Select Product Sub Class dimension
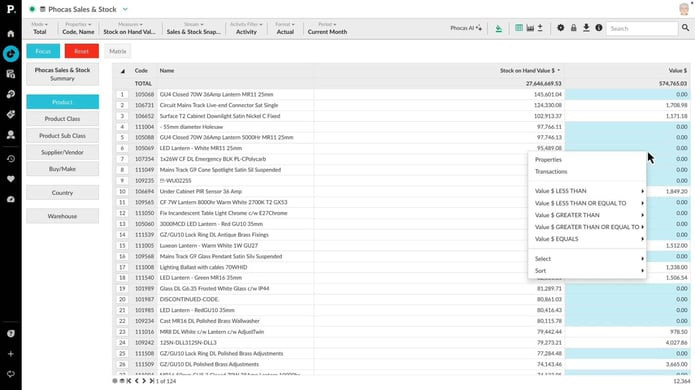Viewport: 695px width, 390px height. pos(62,136)
